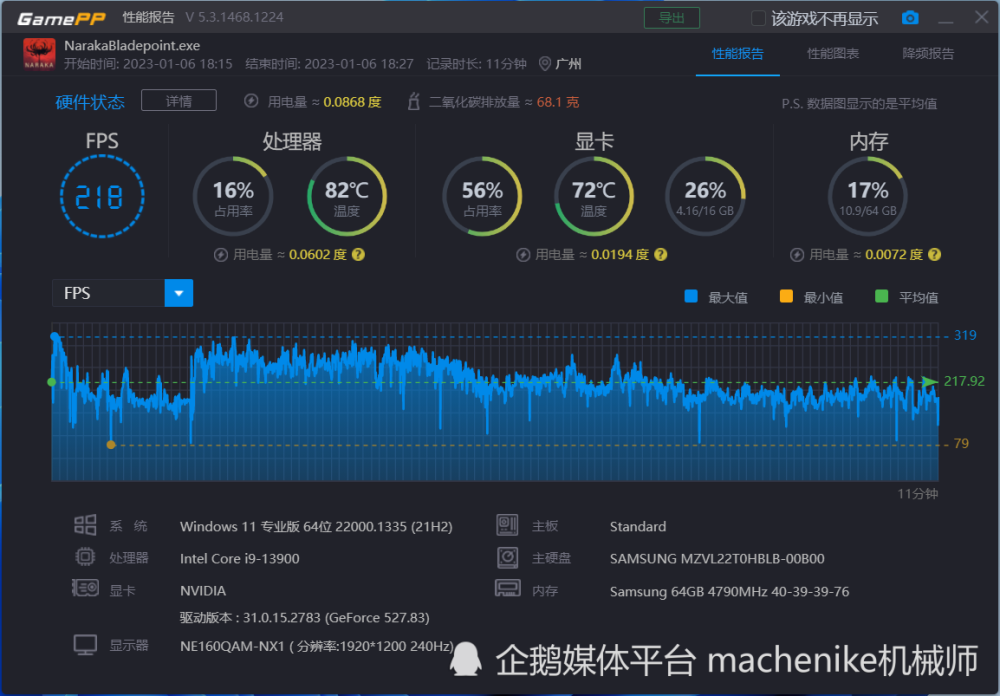Click the power icon next to 用电量 0.0868
Screen dimensions: 1000x696
pyautogui.click(x=251, y=101)
